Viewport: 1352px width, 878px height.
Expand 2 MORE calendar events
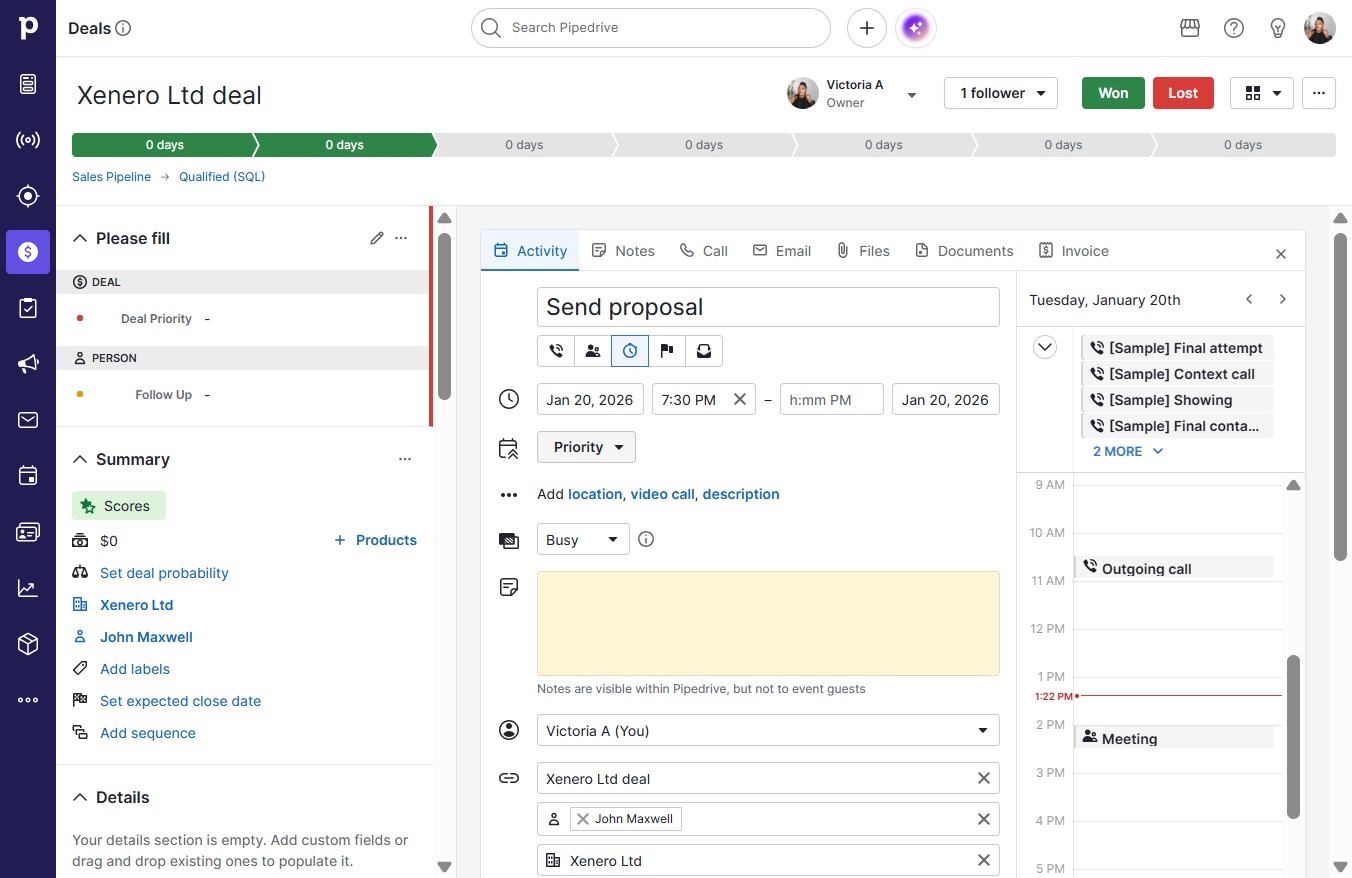point(1128,451)
